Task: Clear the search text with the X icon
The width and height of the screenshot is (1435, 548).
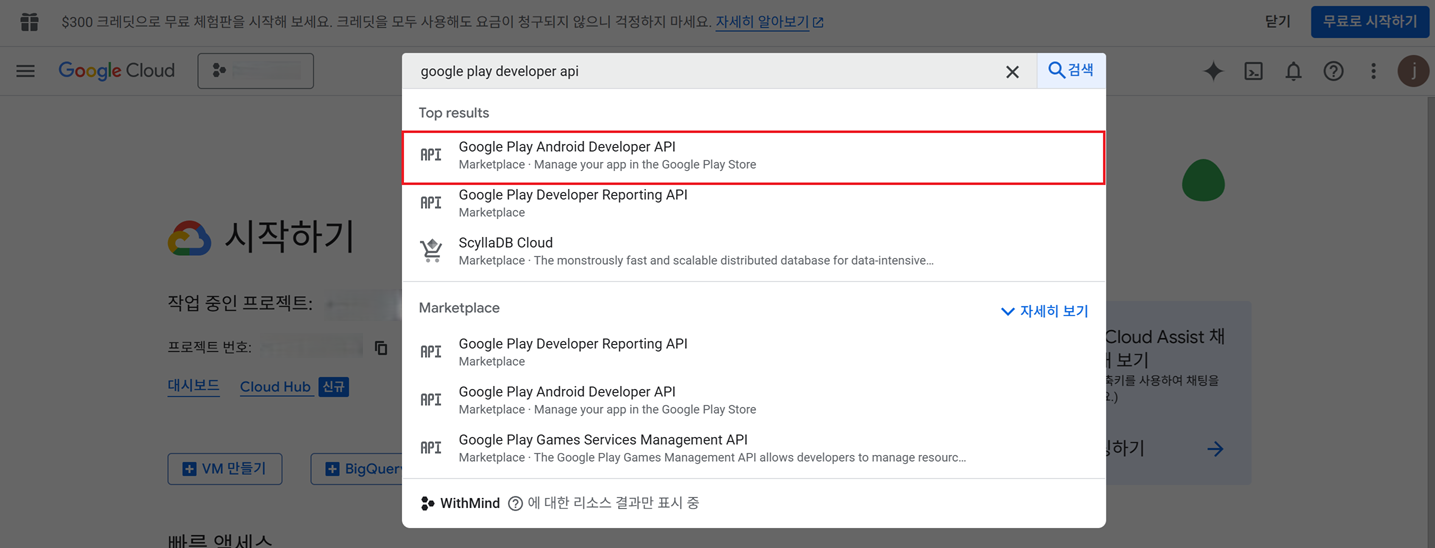Action: tap(1012, 72)
